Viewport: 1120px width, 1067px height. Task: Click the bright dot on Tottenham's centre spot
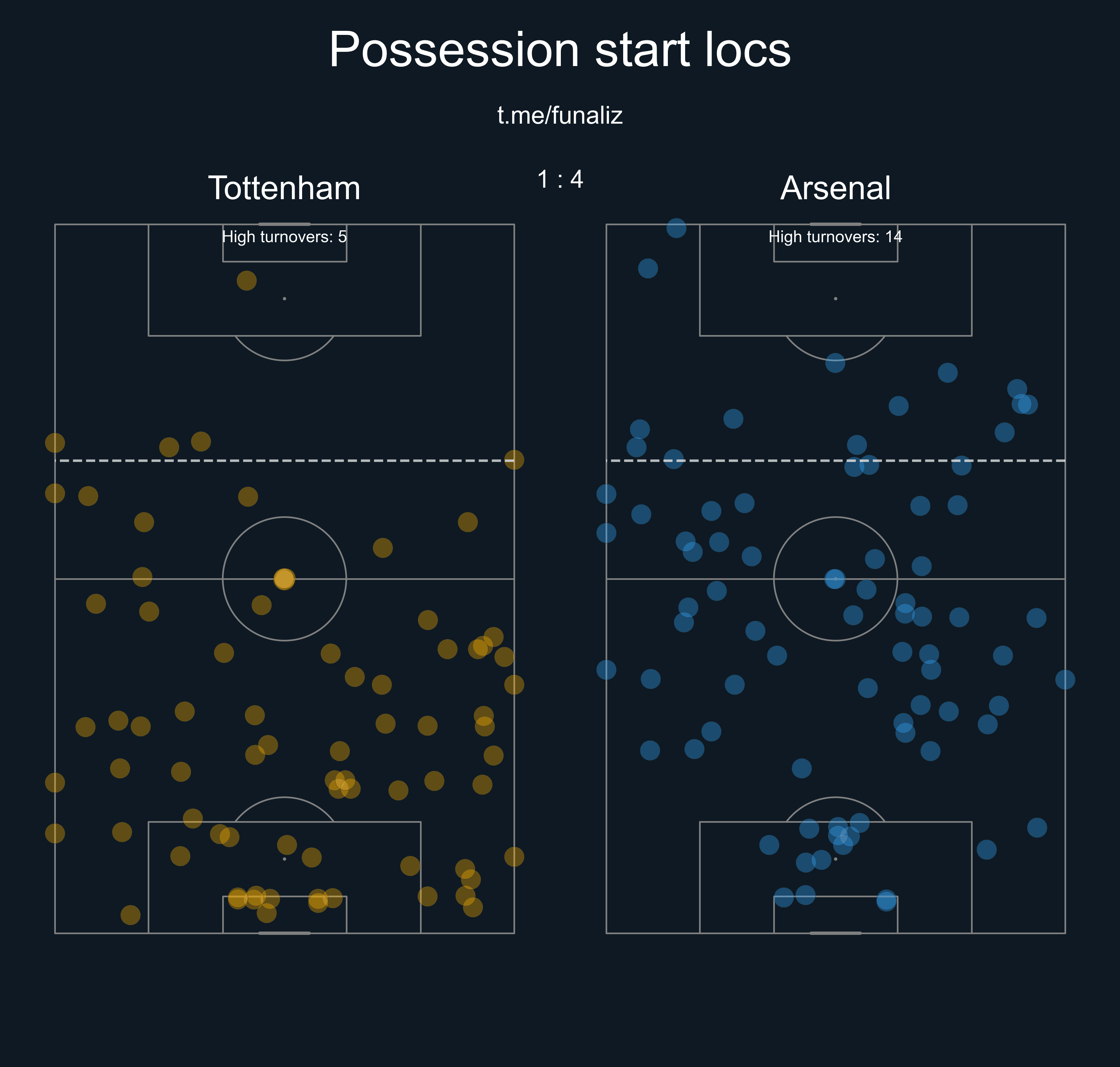tap(284, 579)
